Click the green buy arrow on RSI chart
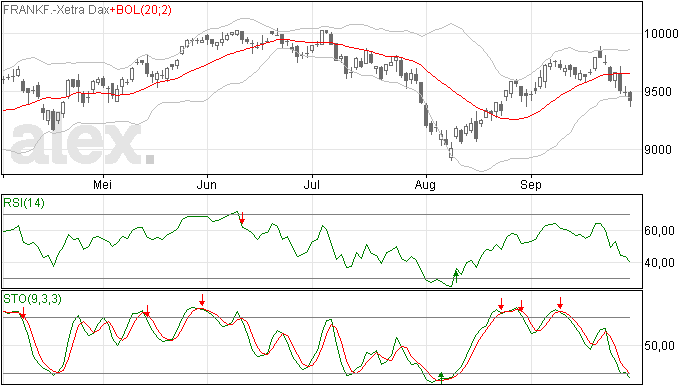Image resolution: width=690 pixels, height=387 pixels. (456, 277)
